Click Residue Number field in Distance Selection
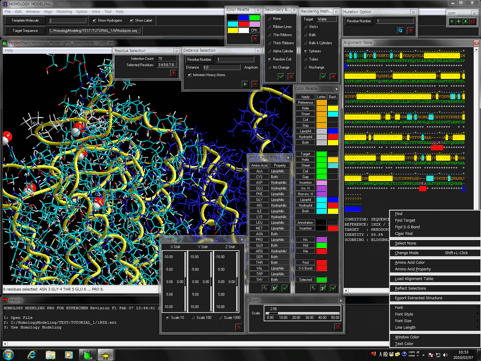 235,59
